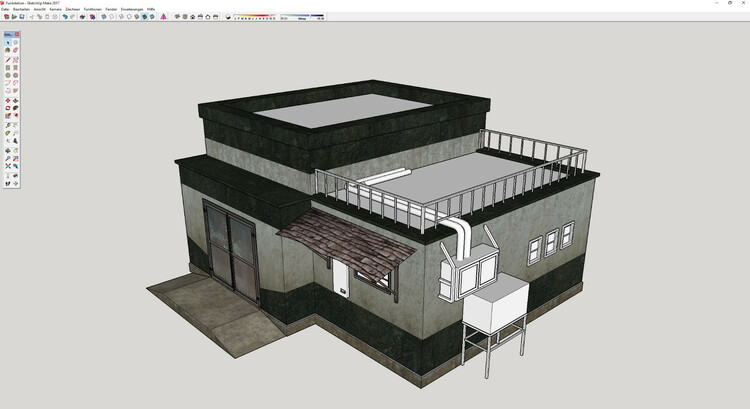Select the Scale tool
The image size is (750, 409).
coord(8,115)
